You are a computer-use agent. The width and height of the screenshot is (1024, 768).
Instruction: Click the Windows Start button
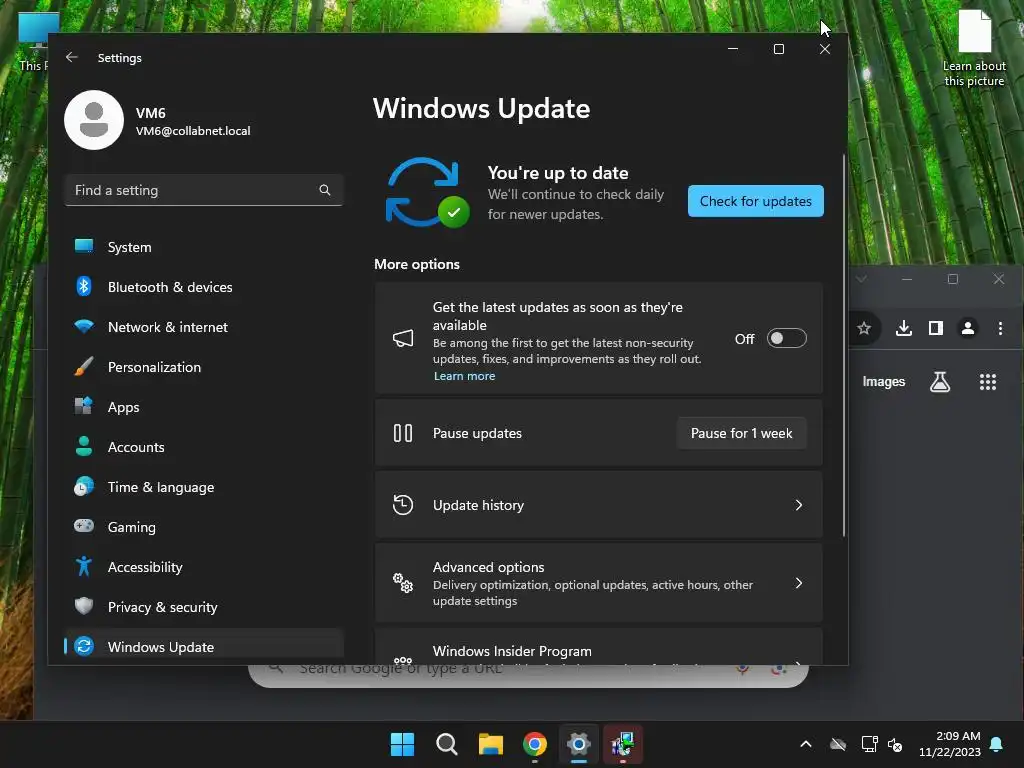click(x=402, y=744)
